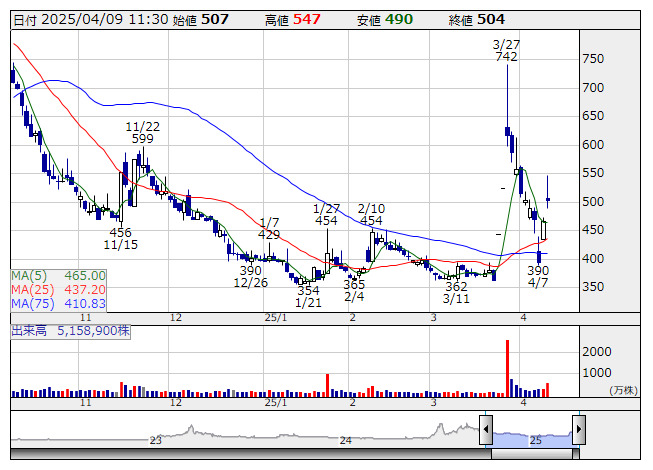Click the 終値 504 closing price
653x470 pixels.
pos(477,20)
